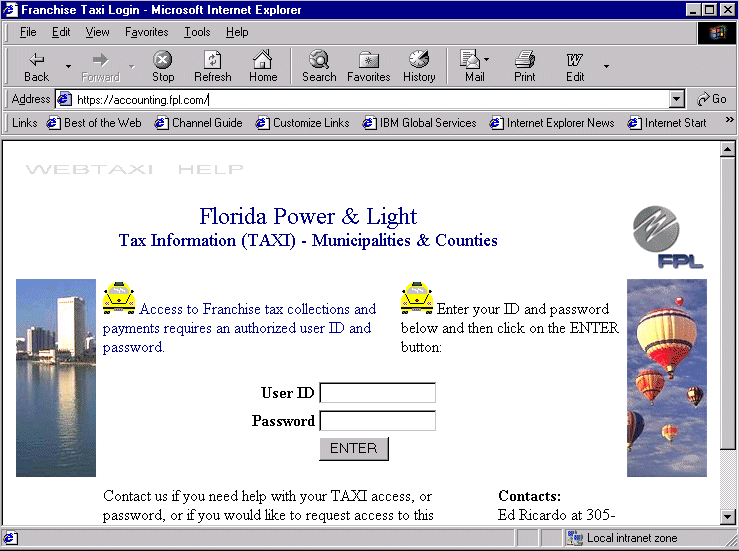Viewport: 739px width, 551px height.
Task: Go back with the Back arrow button
Action: pyautogui.click(x=36, y=66)
